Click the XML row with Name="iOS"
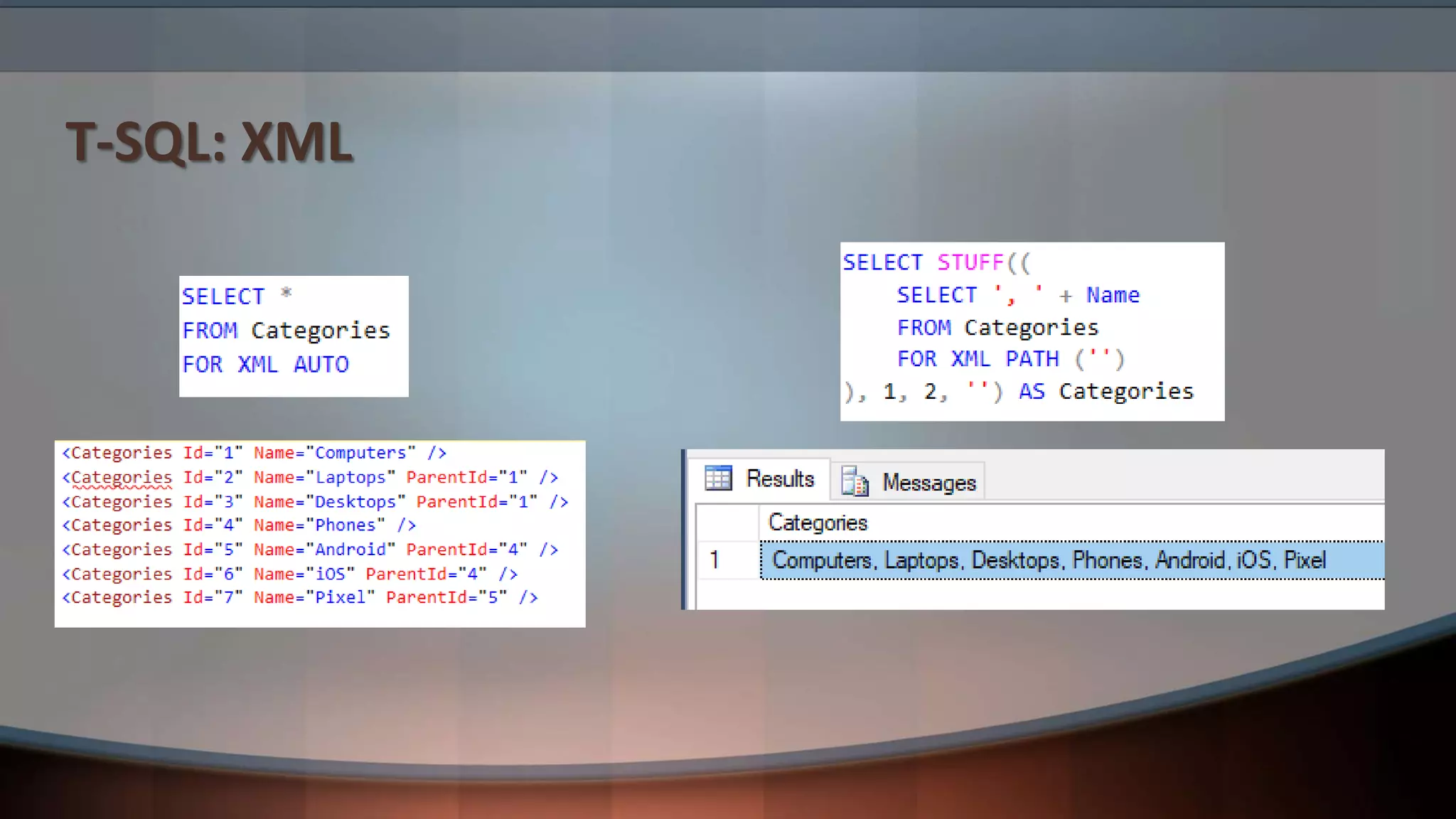This screenshot has height=819, width=1456. [290, 574]
